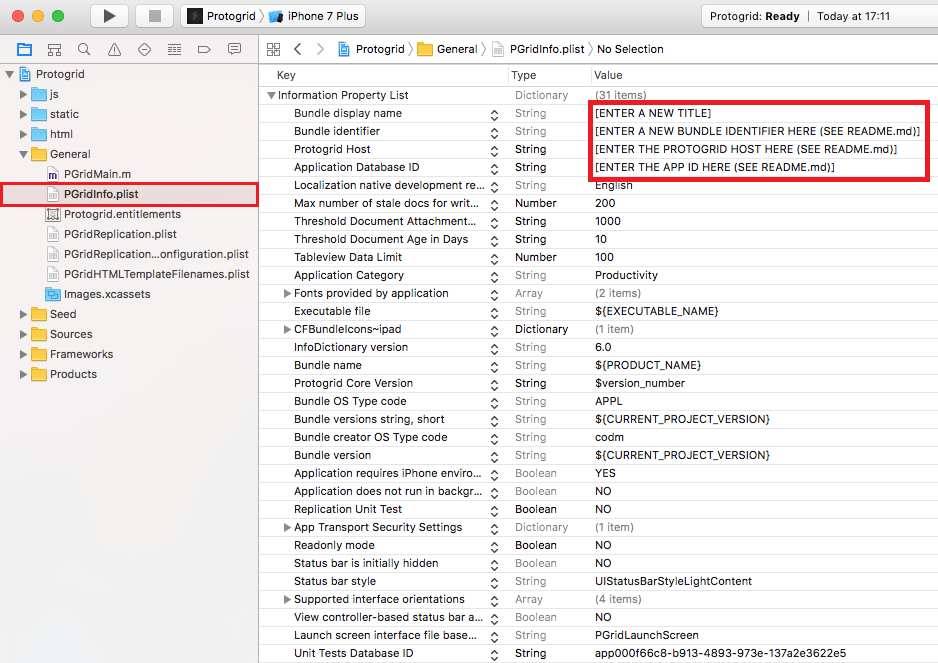Click the value 200 for stale docs
Screen dimensions: 938x663
coord(605,203)
